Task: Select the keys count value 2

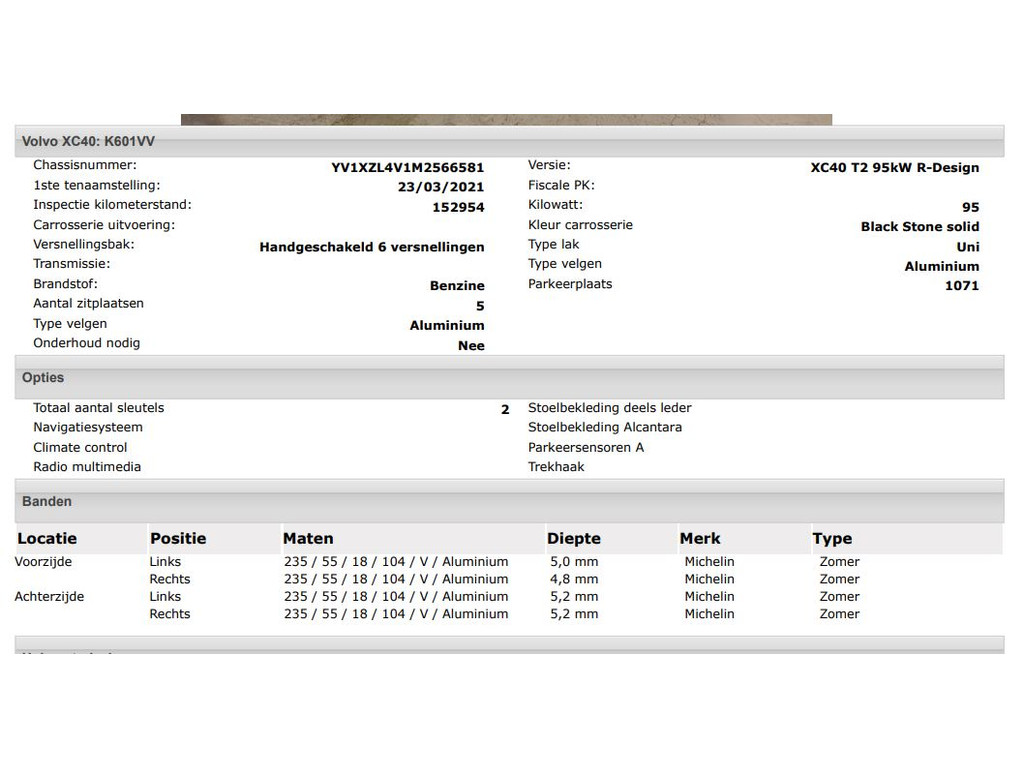Action: pyautogui.click(x=505, y=410)
